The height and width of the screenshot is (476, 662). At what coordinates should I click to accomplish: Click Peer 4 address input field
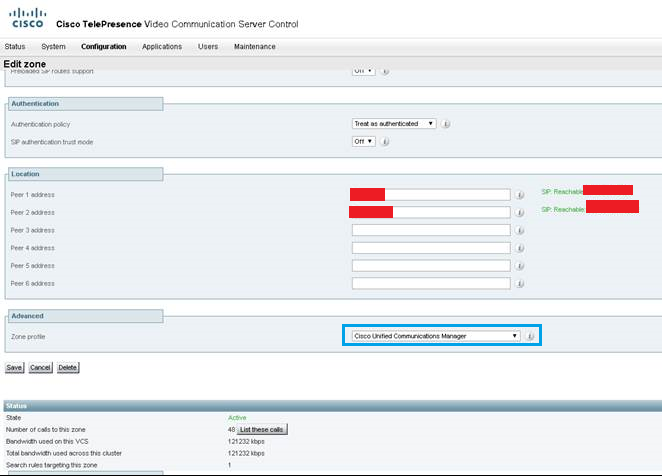point(431,248)
